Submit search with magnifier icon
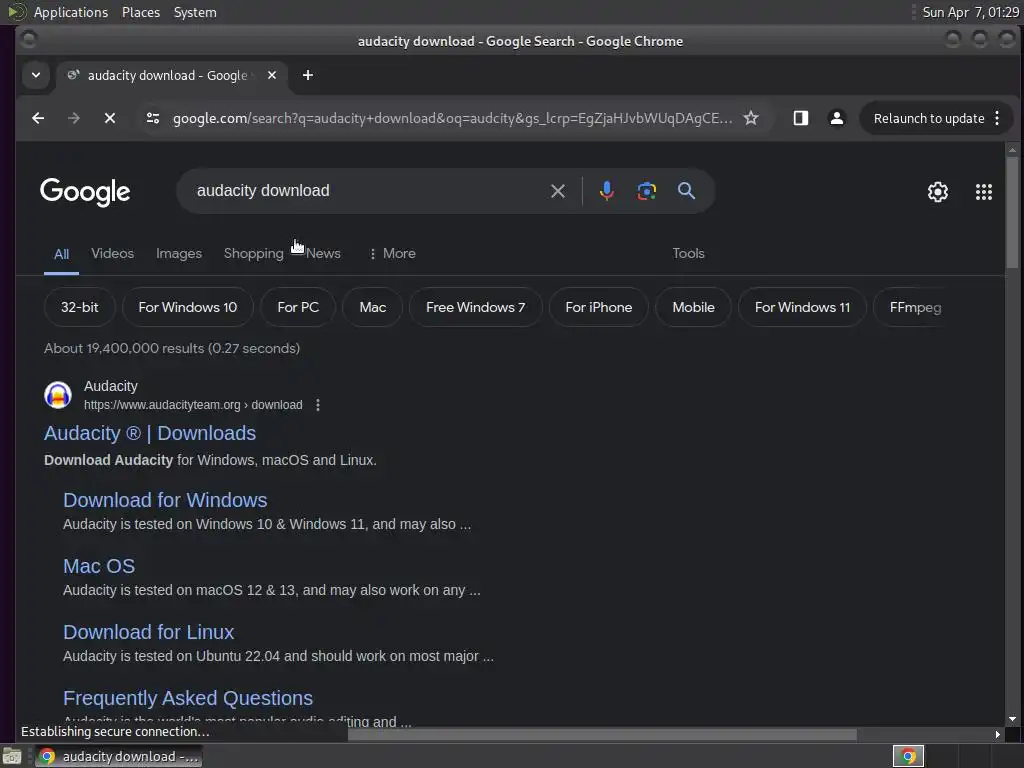 pyautogui.click(x=686, y=191)
